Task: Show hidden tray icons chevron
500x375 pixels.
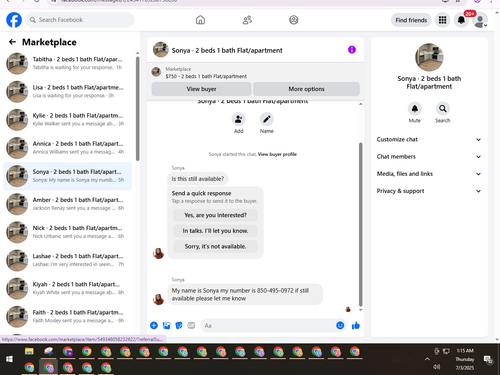Action: [x=427, y=359]
